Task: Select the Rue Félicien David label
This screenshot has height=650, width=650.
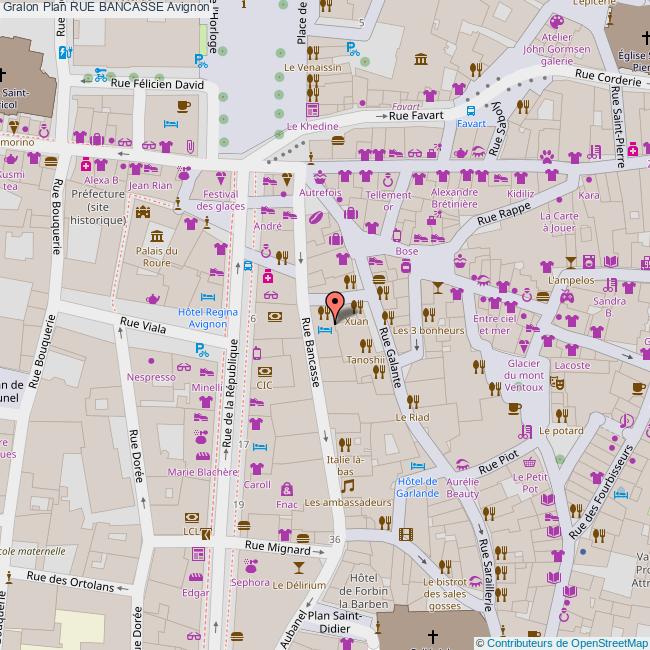Action: point(157,84)
